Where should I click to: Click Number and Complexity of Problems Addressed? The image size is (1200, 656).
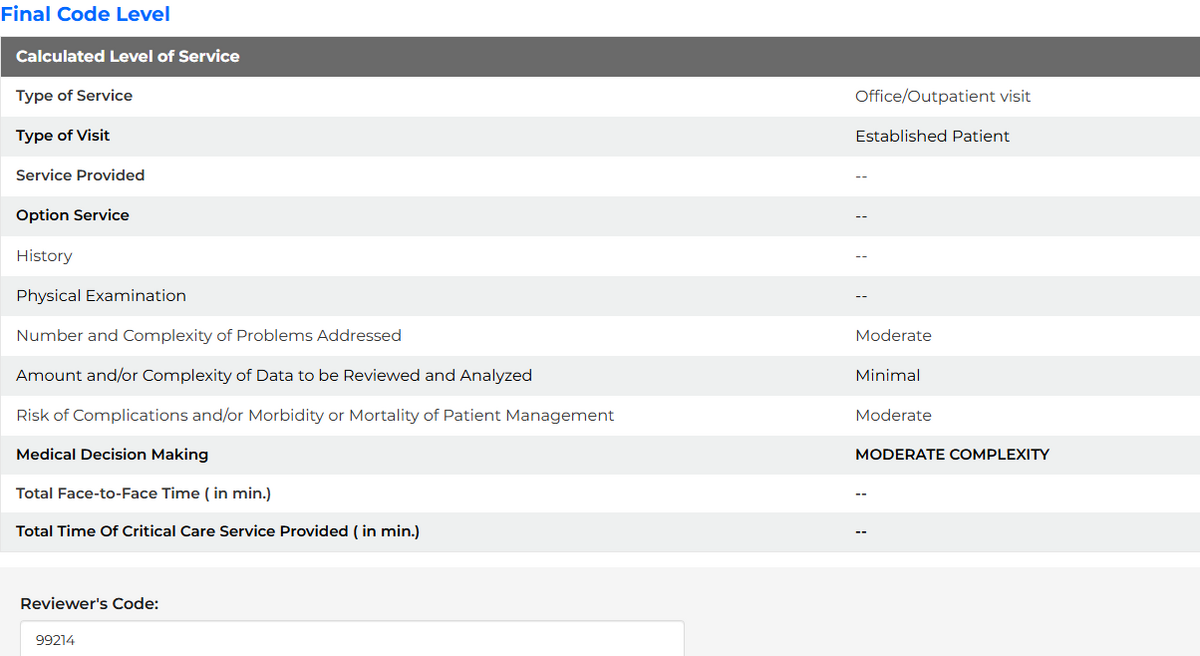[x=208, y=336]
